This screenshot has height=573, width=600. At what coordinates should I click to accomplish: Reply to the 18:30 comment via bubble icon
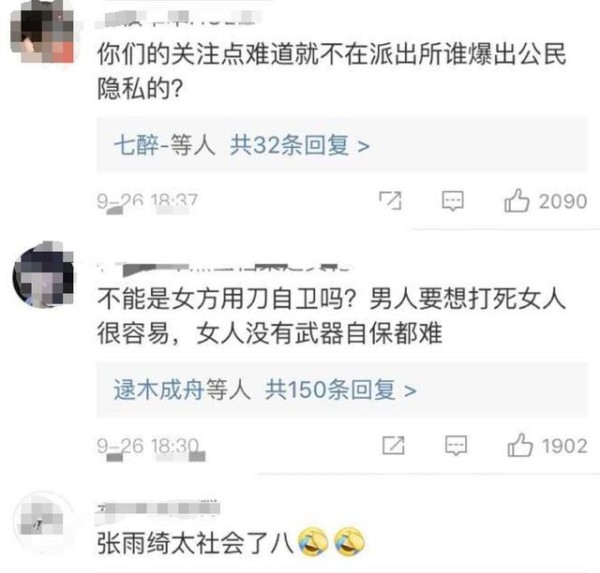[456, 446]
